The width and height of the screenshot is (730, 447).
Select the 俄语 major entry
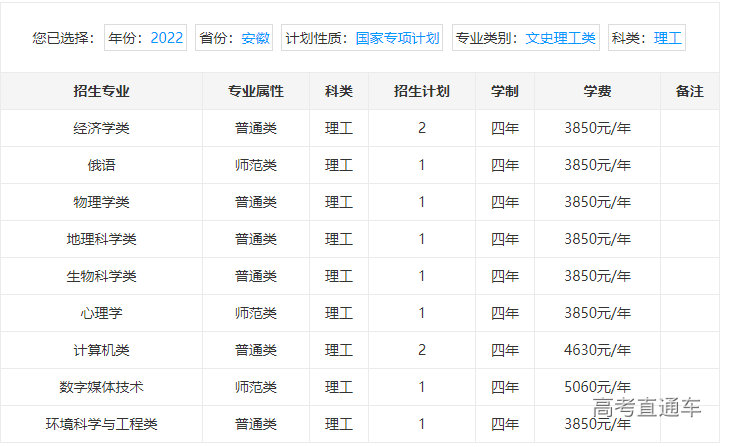tap(101, 165)
